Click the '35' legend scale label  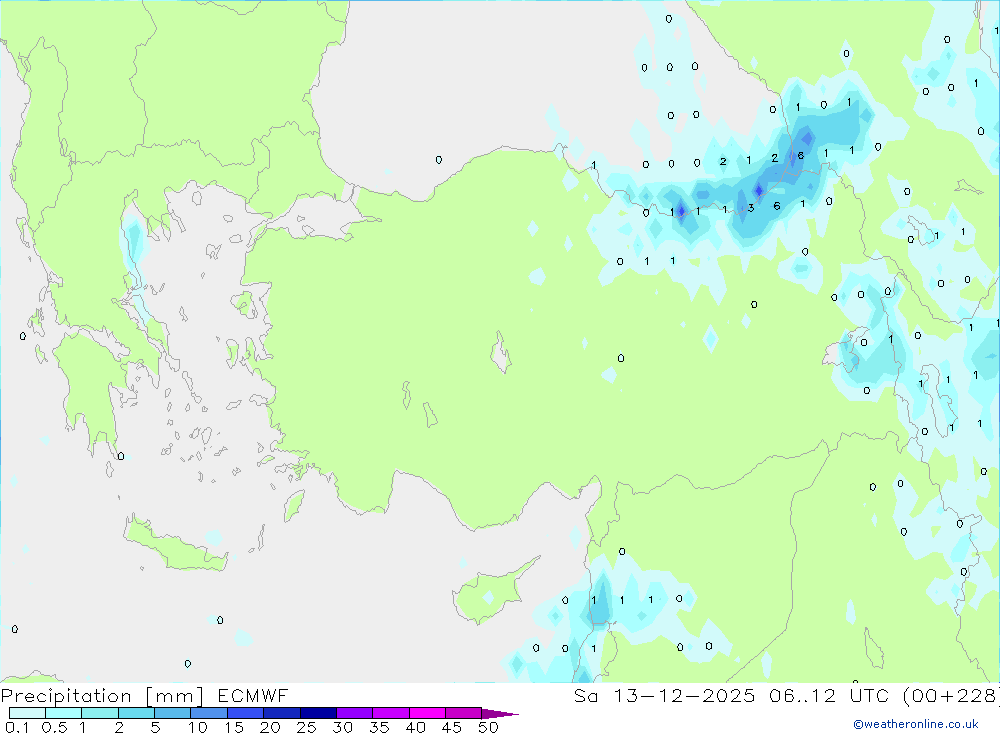click(x=379, y=727)
